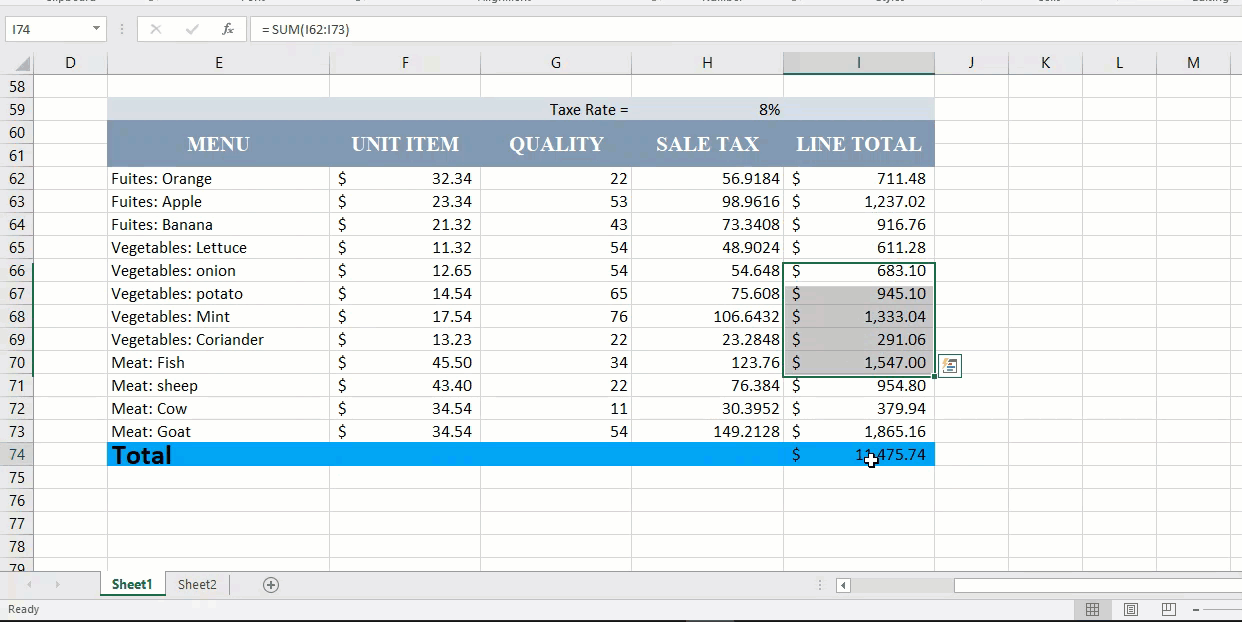Select column E header
1242x622 pixels.
coord(218,63)
